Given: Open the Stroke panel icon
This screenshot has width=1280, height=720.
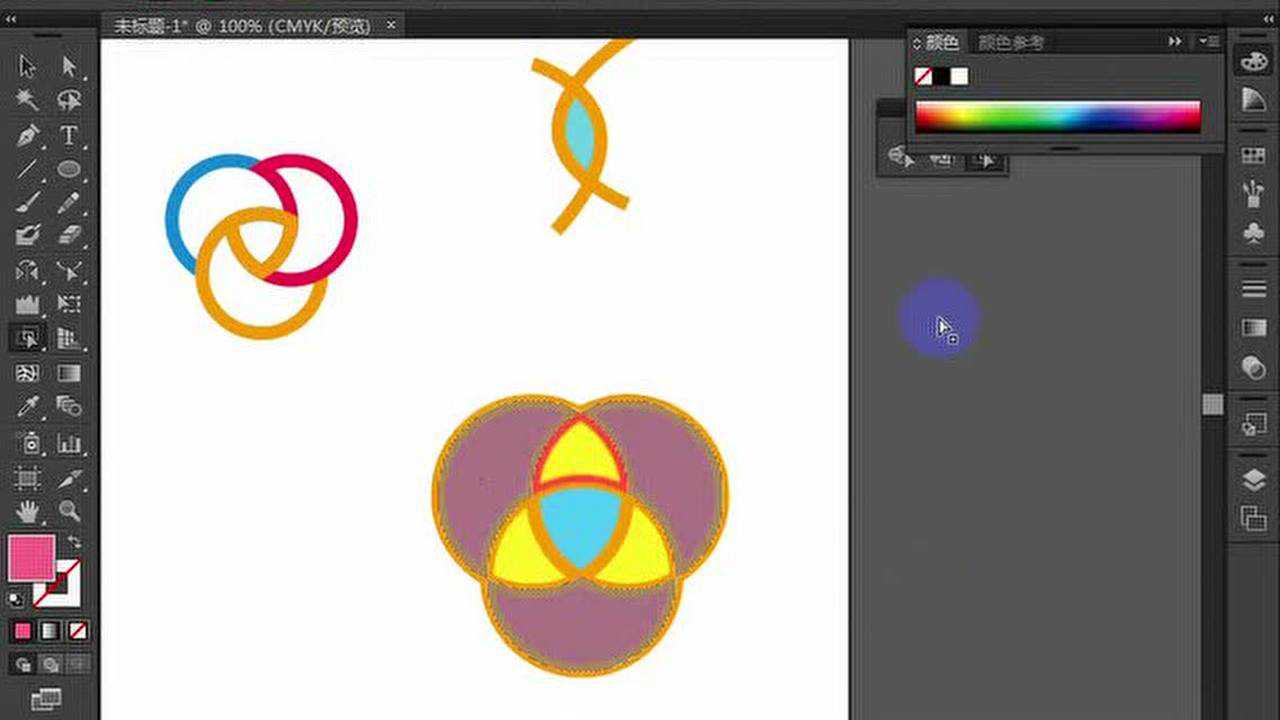Looking at the screenshot, I should pos(1253,288).
